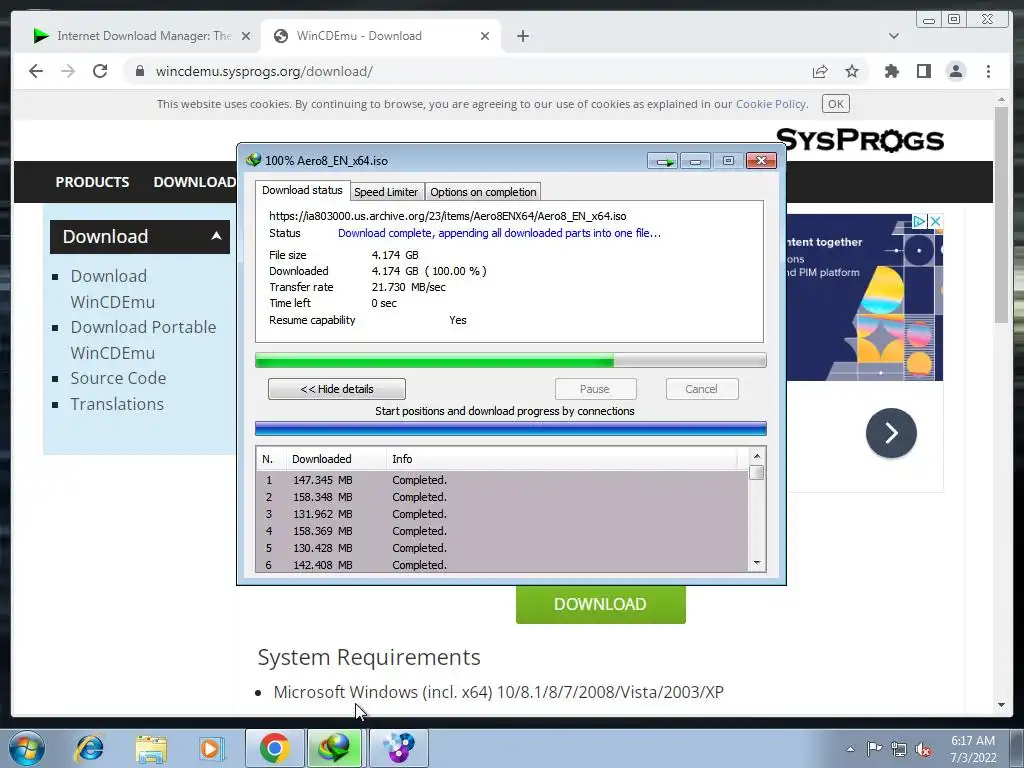Switch to Internet Download Manager tab
This screenshot has width=1024, height=768.
(137, 36)
